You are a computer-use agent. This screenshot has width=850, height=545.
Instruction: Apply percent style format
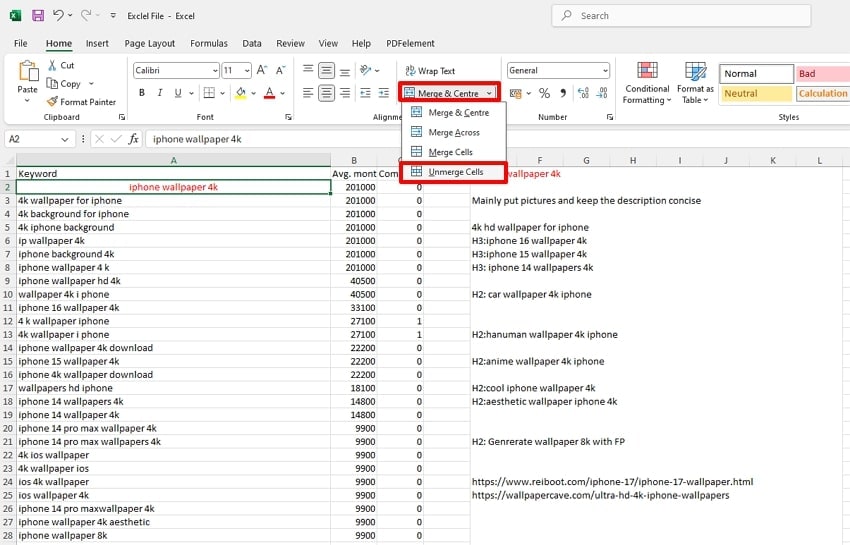pyautogui.click(x=544, y=93)
